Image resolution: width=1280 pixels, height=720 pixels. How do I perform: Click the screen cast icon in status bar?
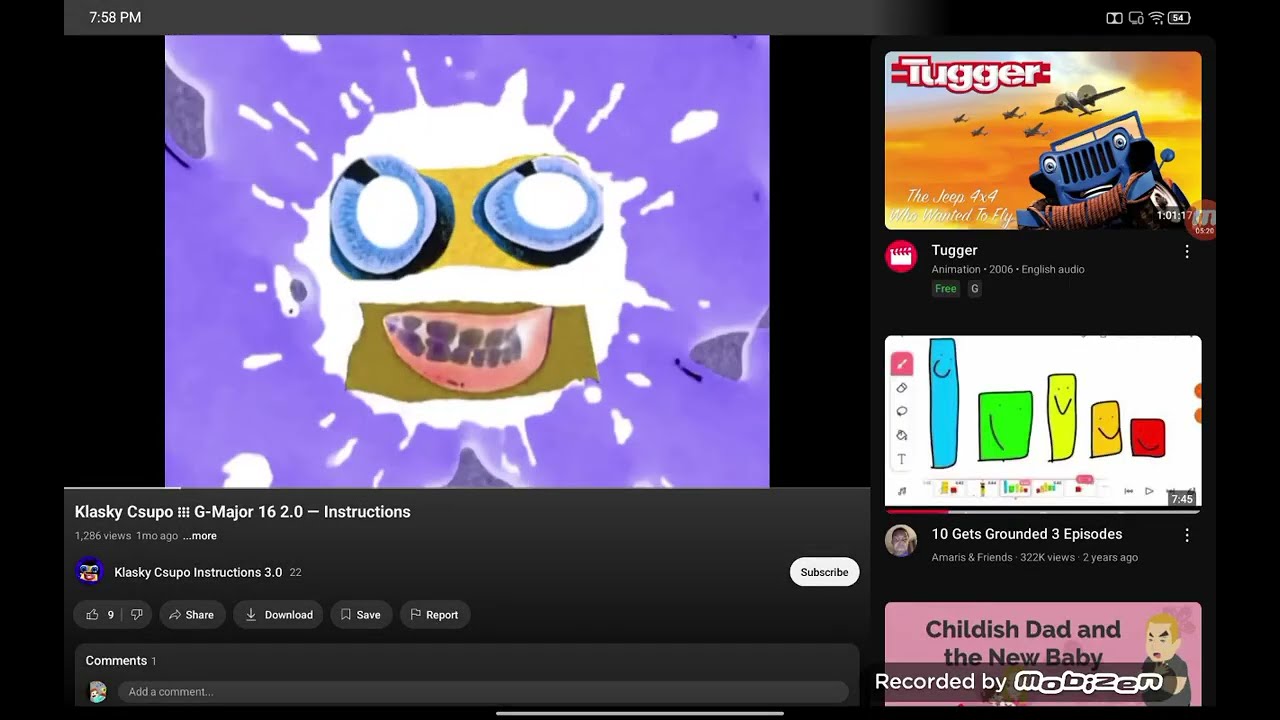(1136, 18)
